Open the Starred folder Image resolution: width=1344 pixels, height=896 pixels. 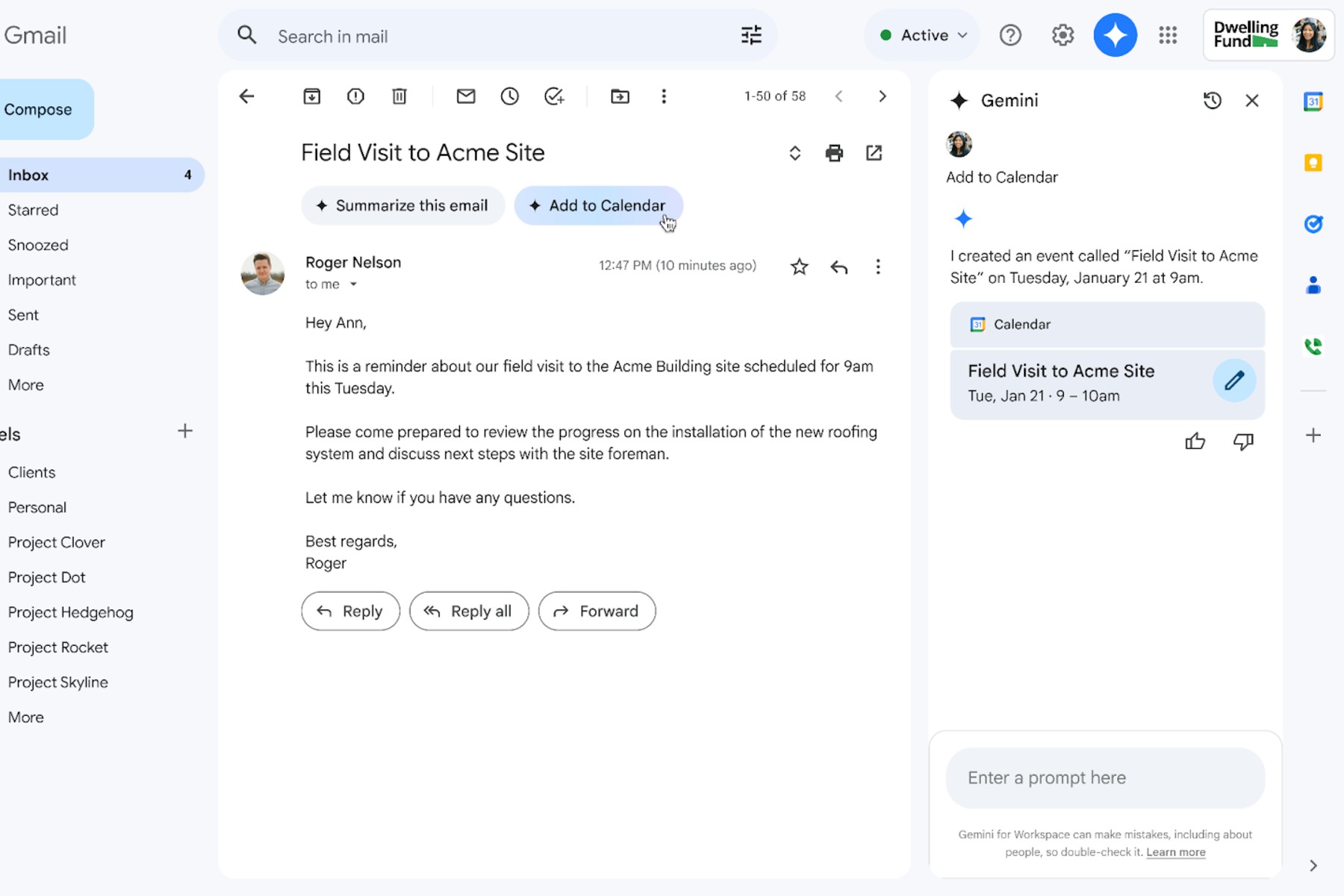coord(33,210)
